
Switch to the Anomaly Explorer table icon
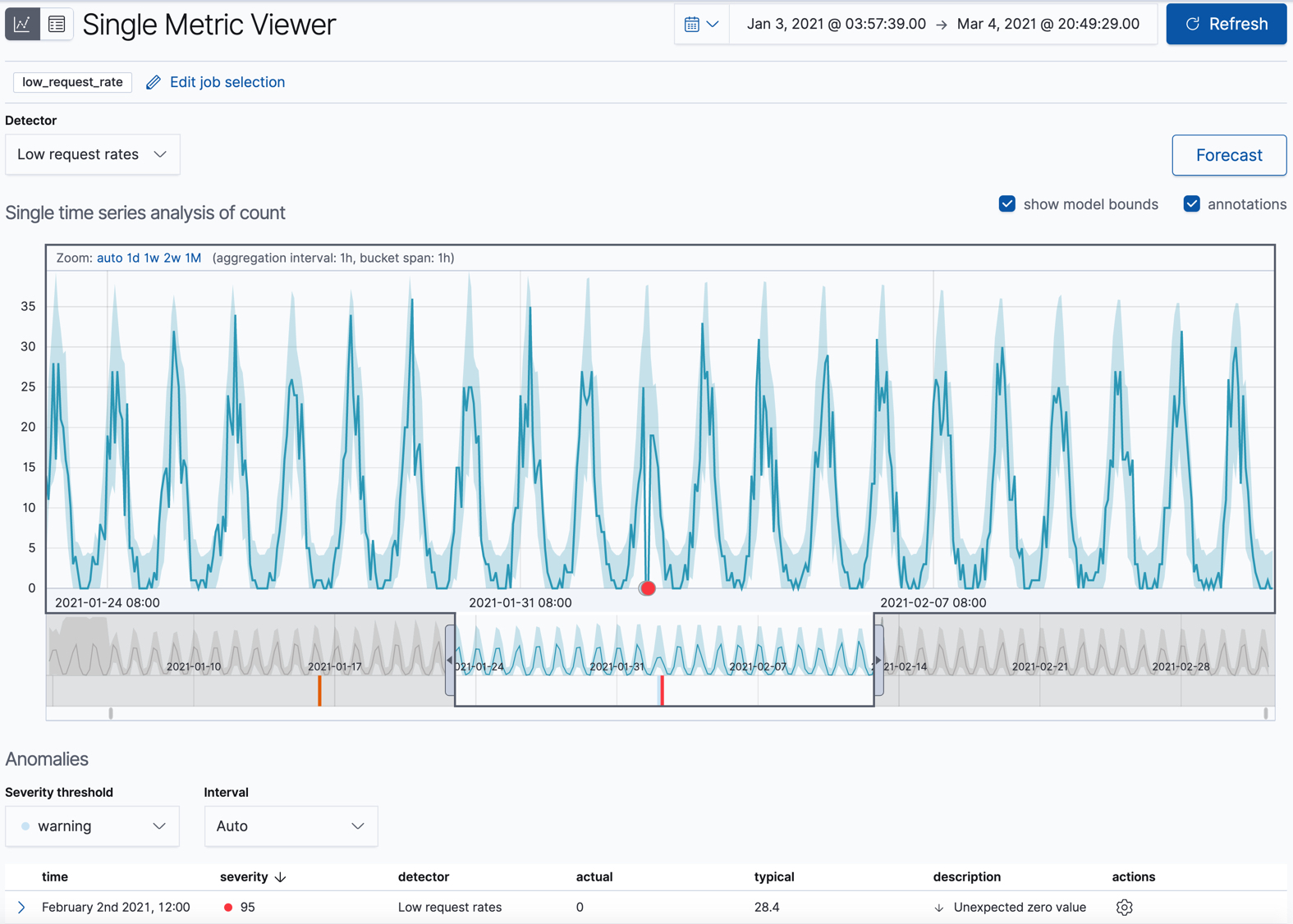click(57, 24)
